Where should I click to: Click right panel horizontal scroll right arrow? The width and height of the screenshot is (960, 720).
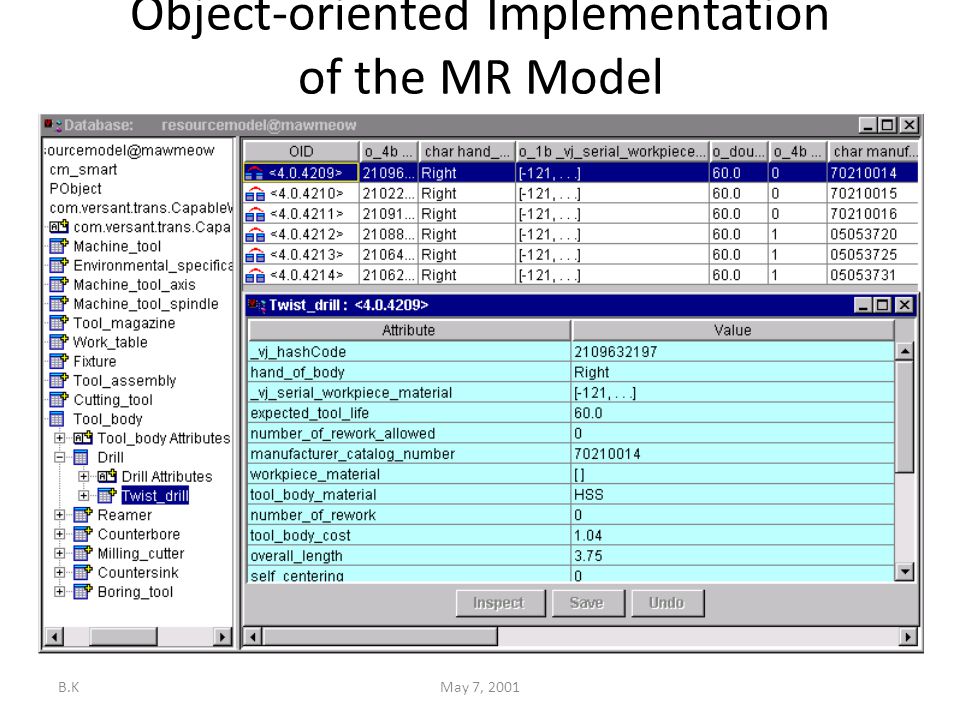[x=908, y=637]
